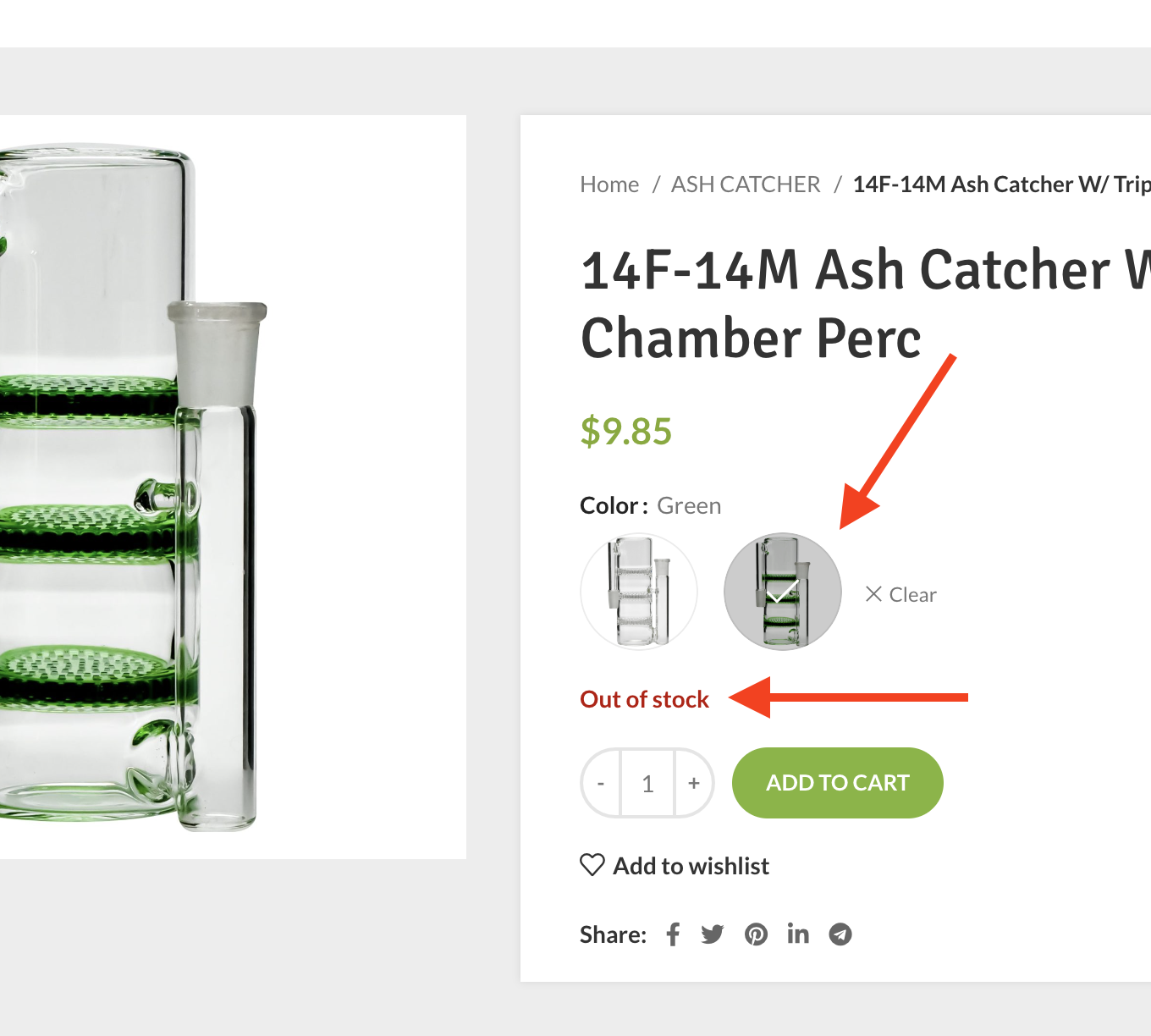Select the clear color variant swatch

click(x=639, y=592)
